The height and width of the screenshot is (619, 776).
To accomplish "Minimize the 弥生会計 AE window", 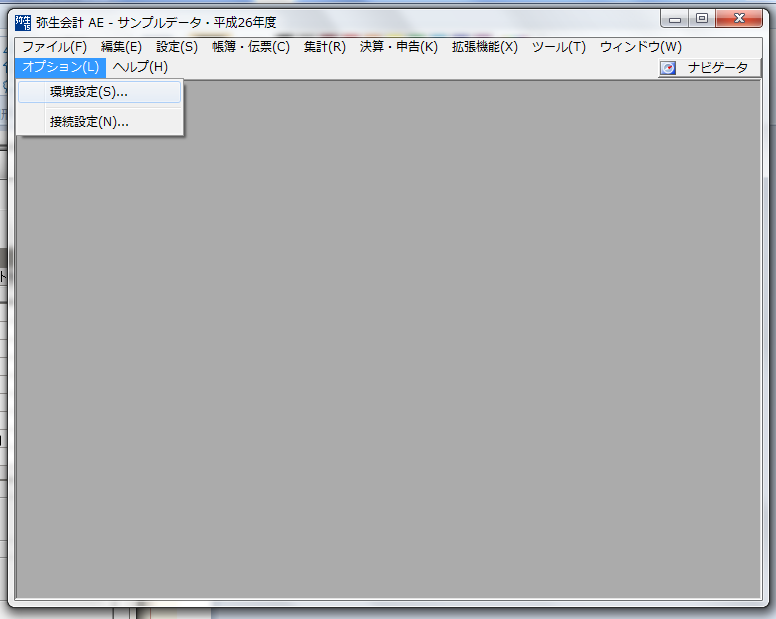I will (x=677, y=19).
